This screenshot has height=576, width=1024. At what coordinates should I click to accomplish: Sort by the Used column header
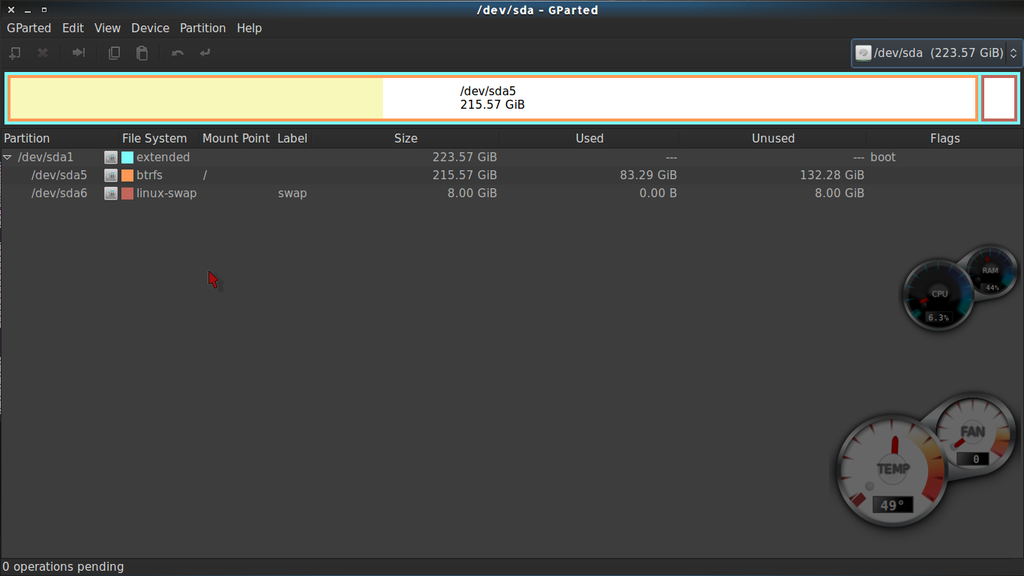(x=589, y=138)
